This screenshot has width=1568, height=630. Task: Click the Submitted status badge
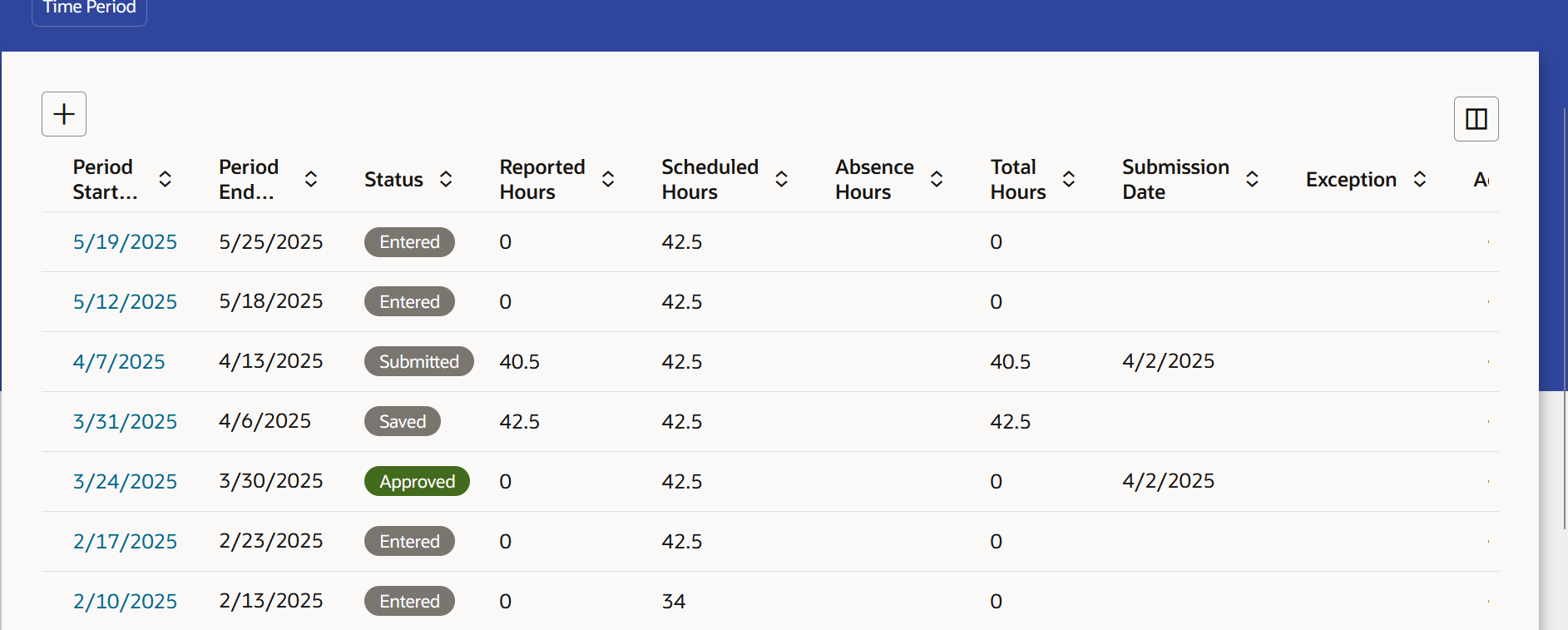(419, 361)
